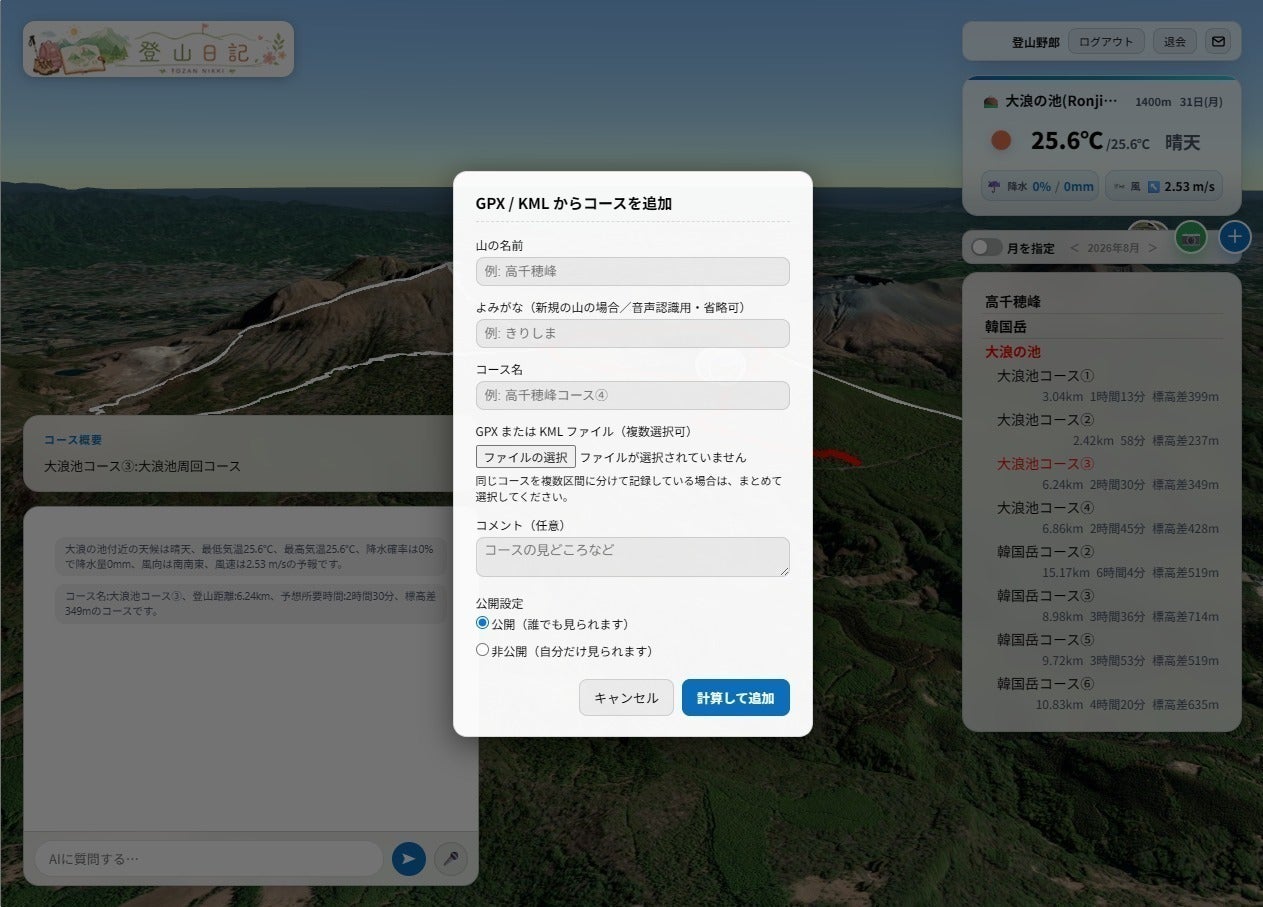The height and width of the screenshot is (907, 1263).
Task: Select the 非公開 radio option
Action: coord(483,650)
